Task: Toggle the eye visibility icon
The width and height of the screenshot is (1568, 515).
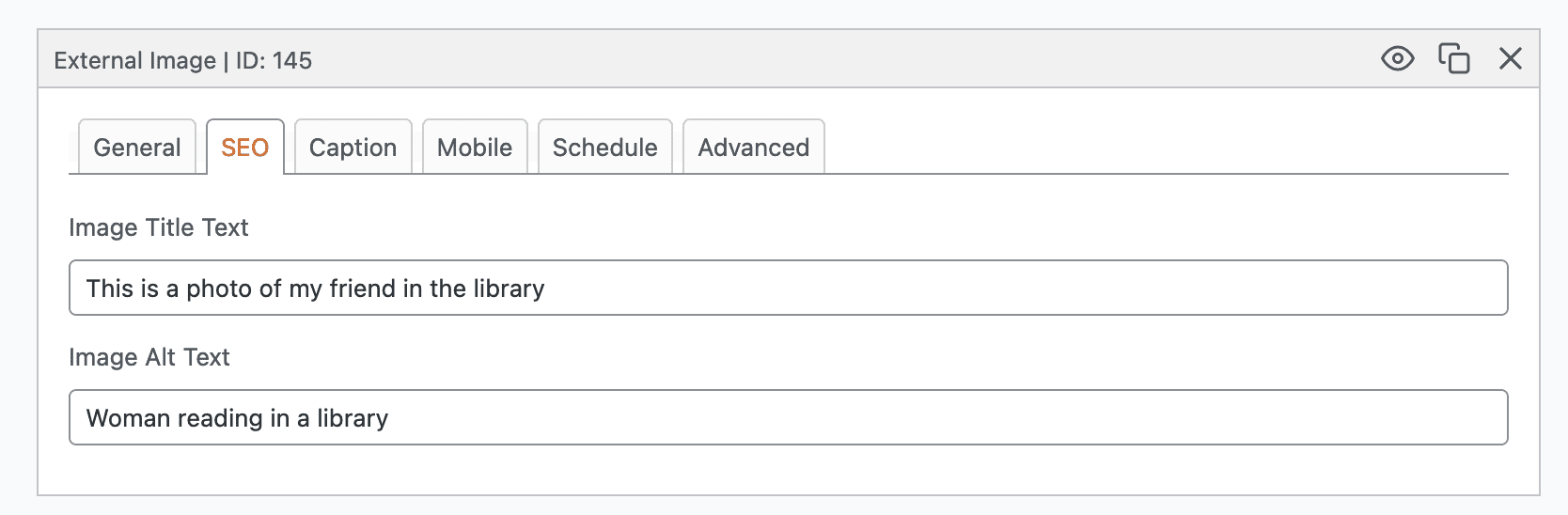Action: point(1397,59)
